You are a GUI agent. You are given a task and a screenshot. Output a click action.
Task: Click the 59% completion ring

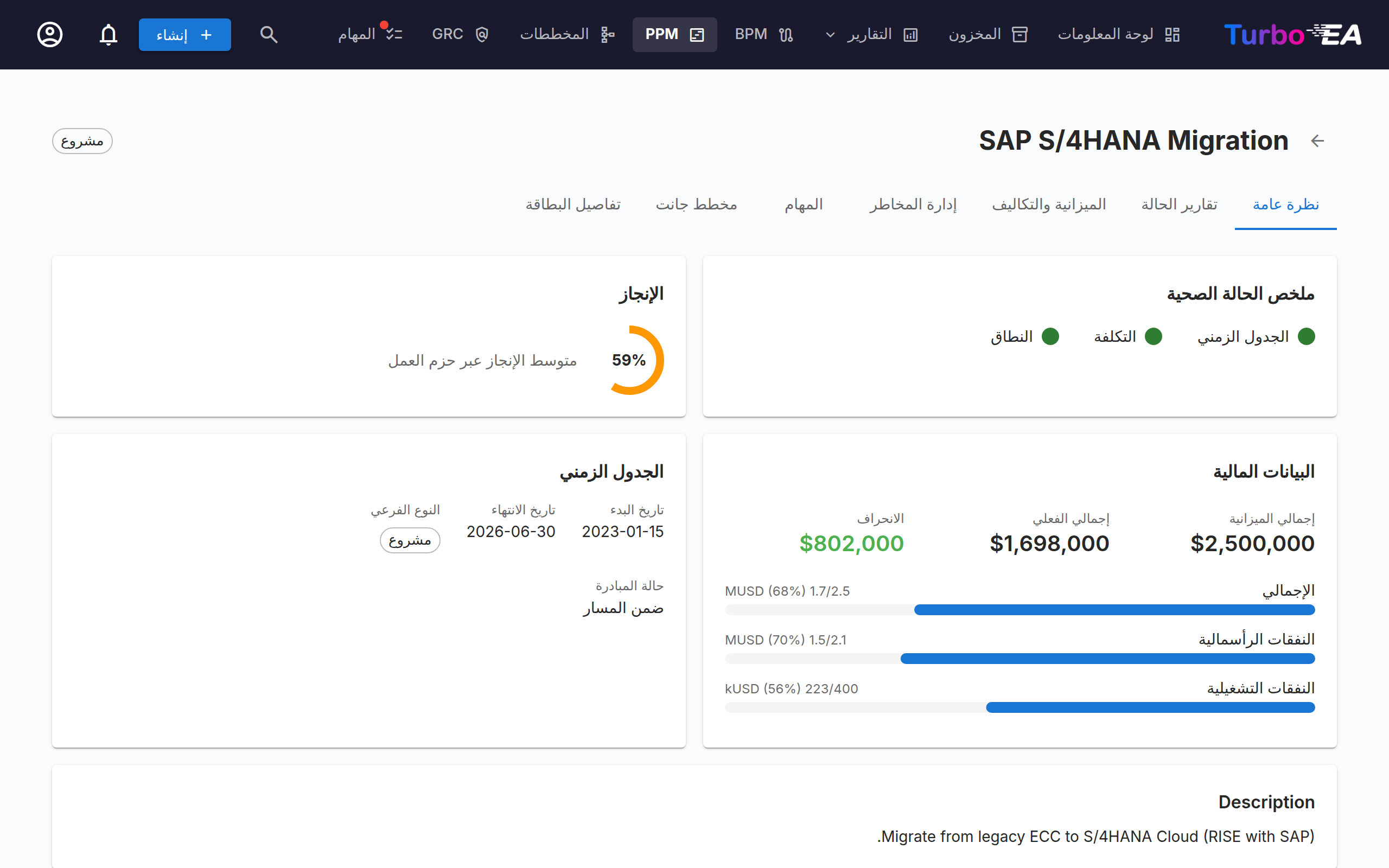click(x=629, y=360)
